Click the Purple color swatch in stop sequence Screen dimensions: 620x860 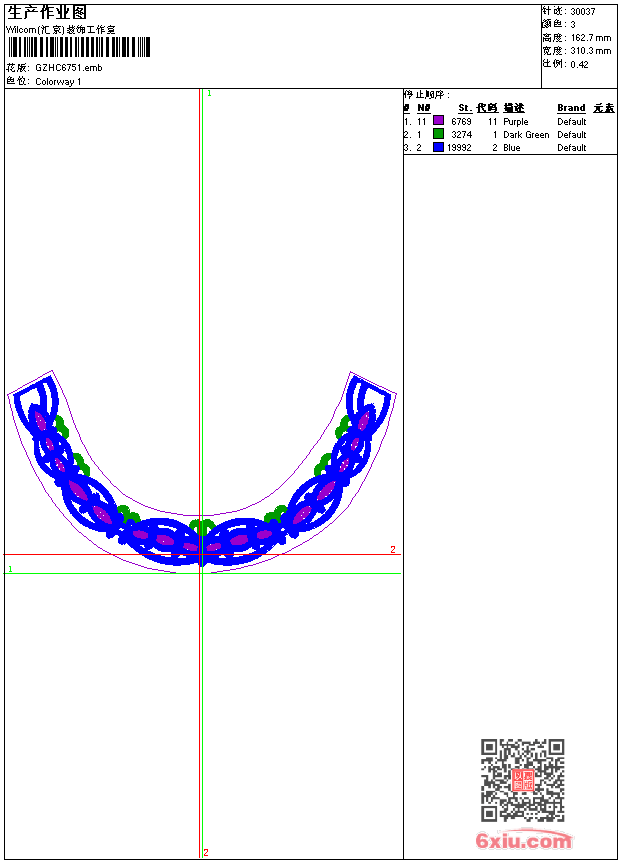[x=438, y=121]
